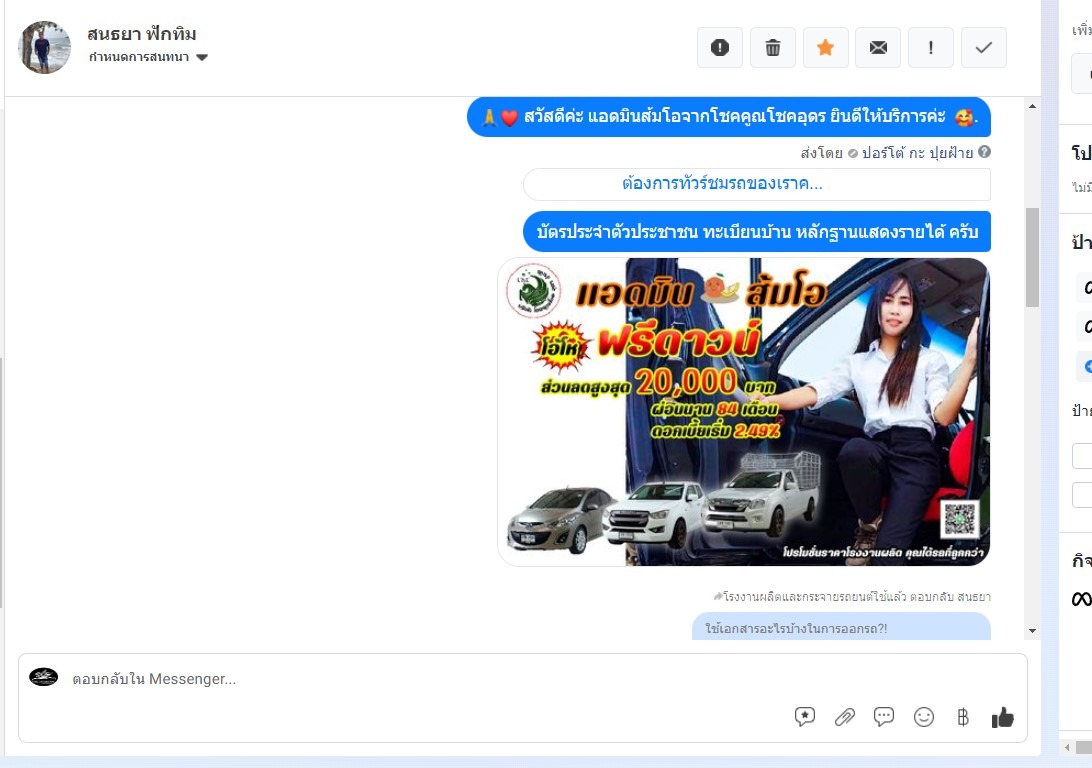This screenshot has width=1092, height=768.
Task: Delete conversation using trash icon
Action: 772,47
